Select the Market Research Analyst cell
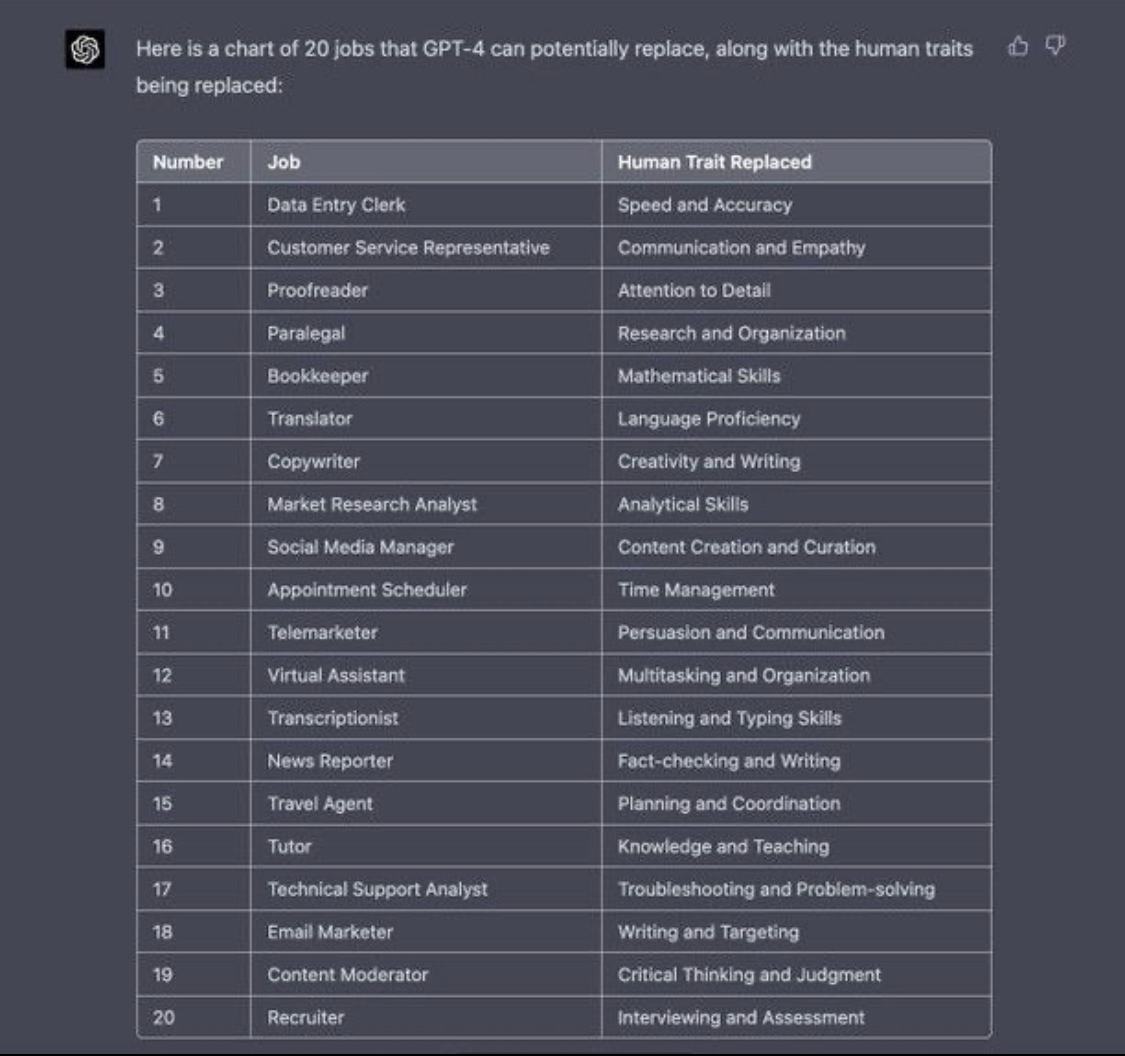 point(426,504)
